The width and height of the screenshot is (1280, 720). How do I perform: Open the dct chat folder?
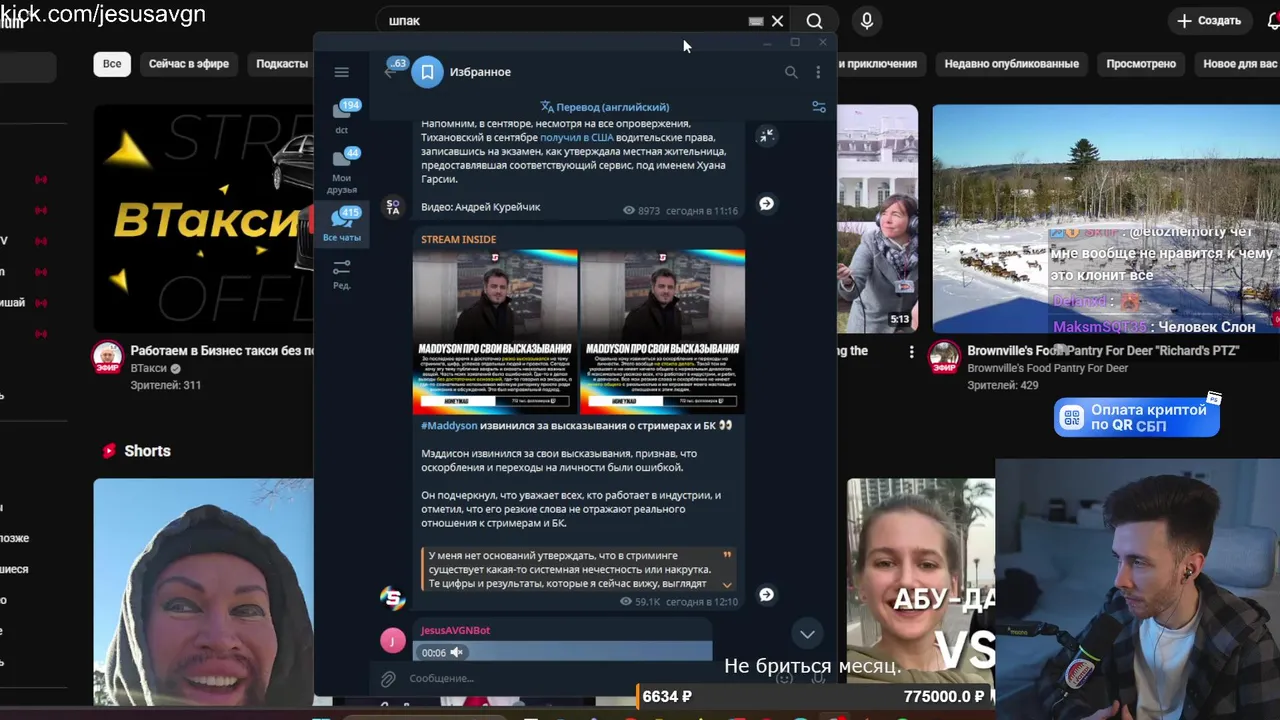coord(342,117)
